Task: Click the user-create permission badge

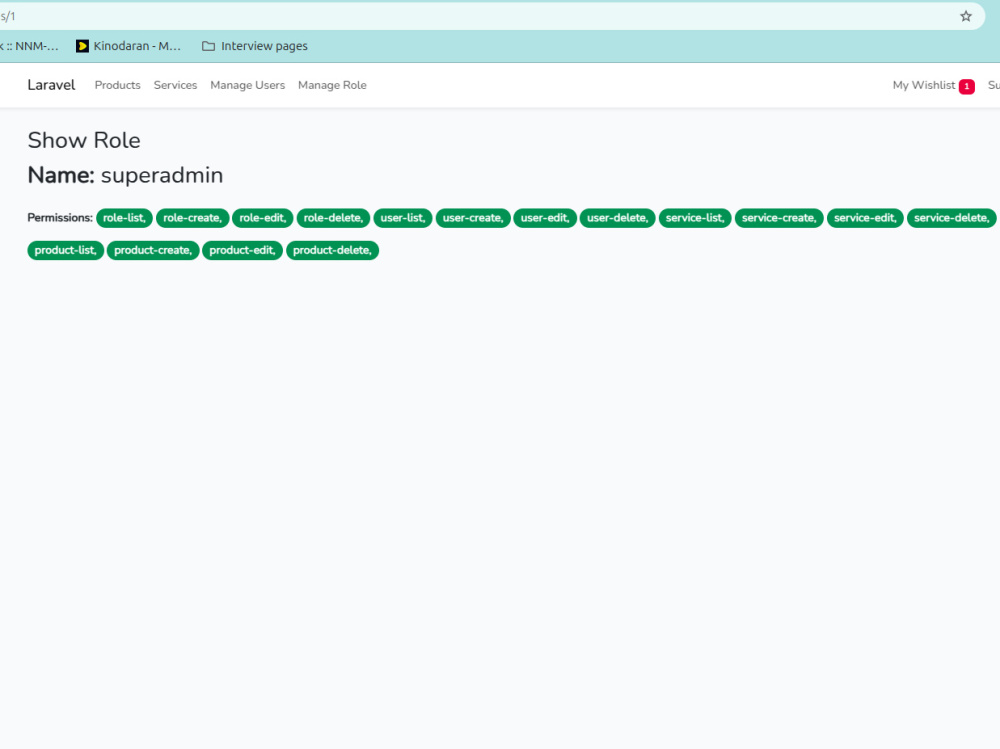Action: click(x=473, y=218)
